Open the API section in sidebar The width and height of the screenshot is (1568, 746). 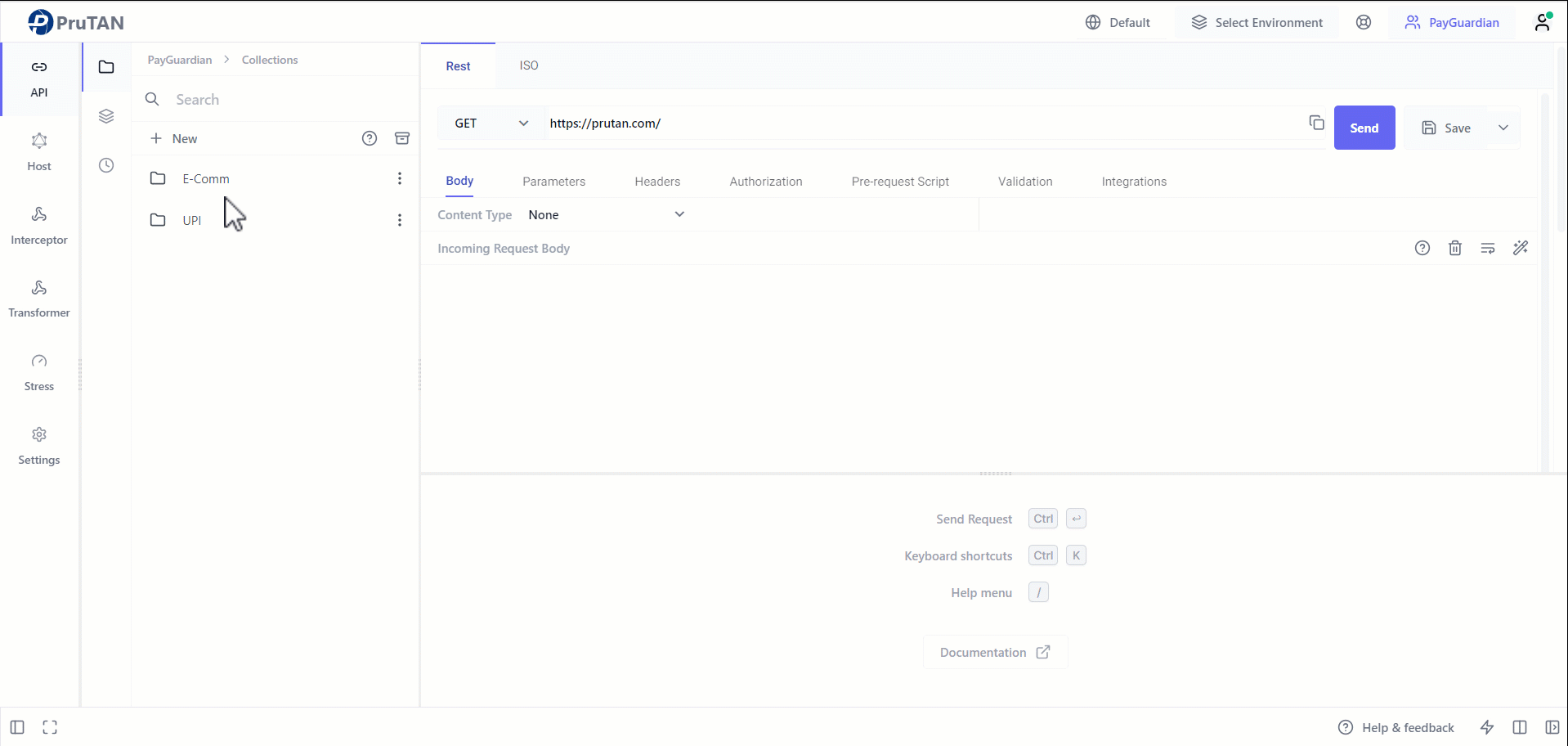pos(39,79)
